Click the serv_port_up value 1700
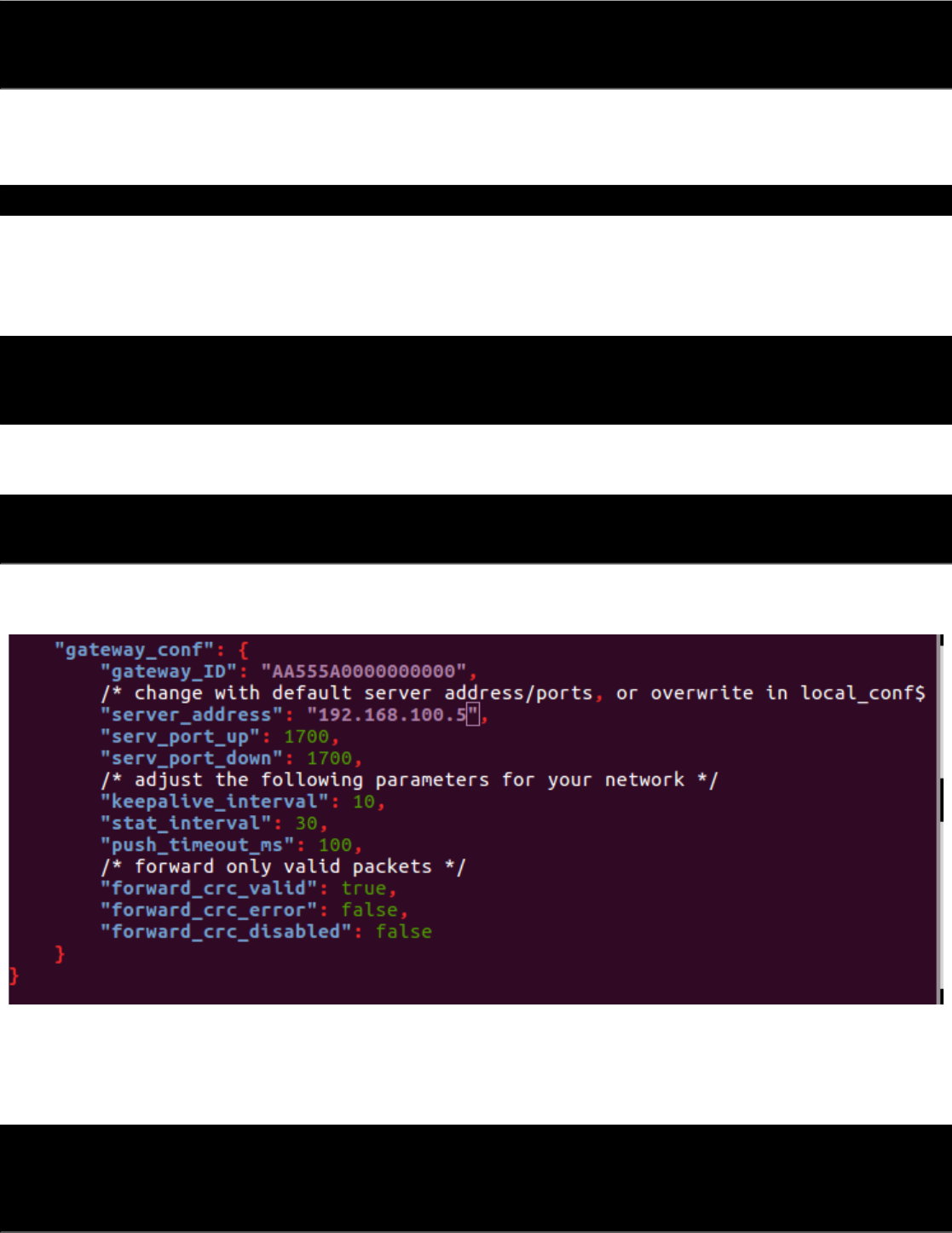 point(306,737)
